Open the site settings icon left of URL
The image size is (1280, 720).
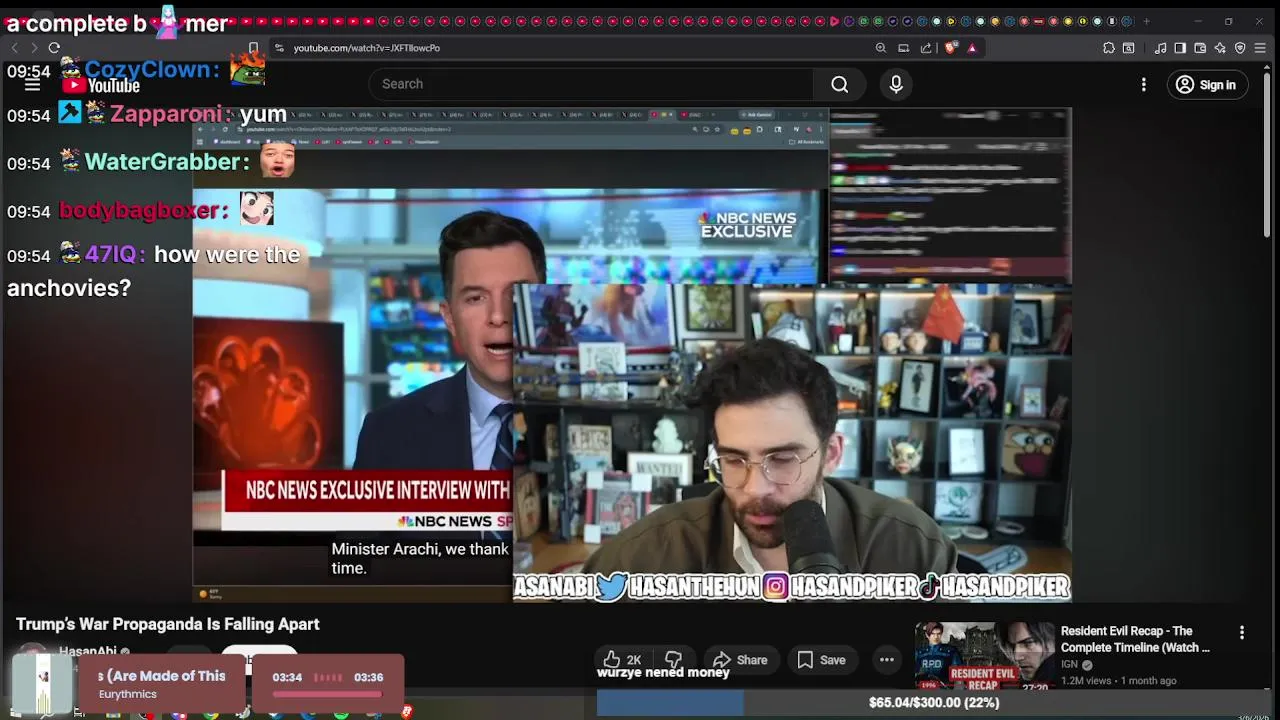279,48
